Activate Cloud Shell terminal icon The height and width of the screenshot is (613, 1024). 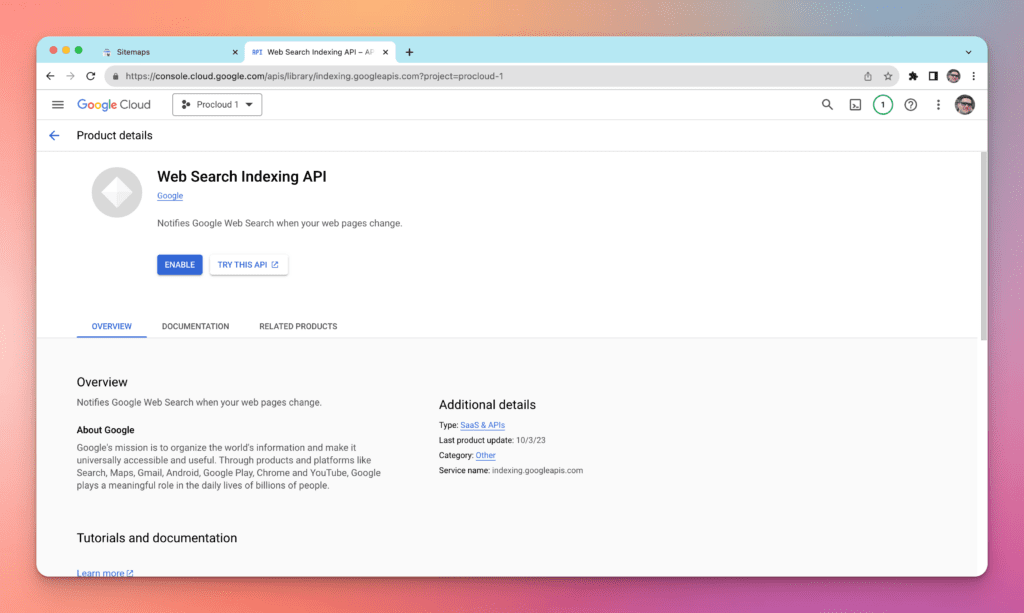pyautogui.click(x=855, y=105)
